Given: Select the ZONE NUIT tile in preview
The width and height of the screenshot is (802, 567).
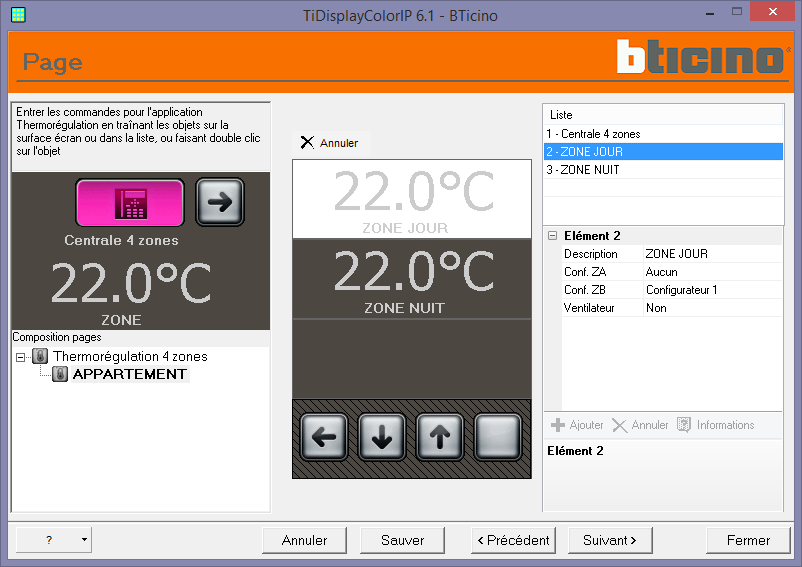Looking at the screenshot, I should [412, 279].
